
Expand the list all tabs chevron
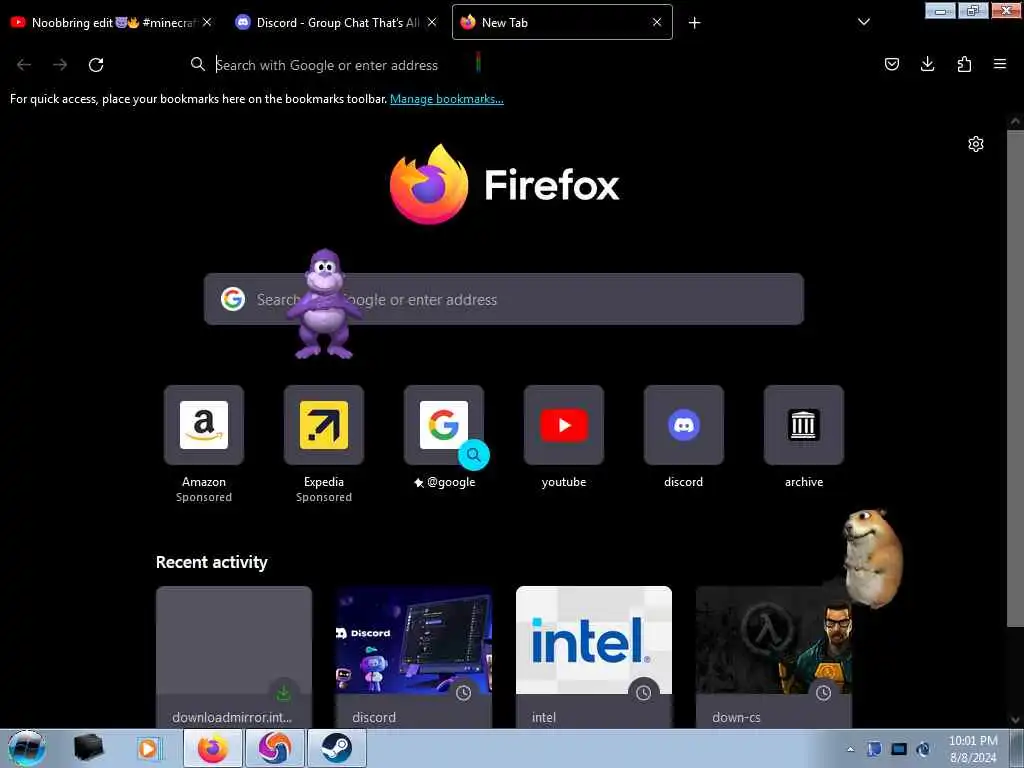pos(863,22)
